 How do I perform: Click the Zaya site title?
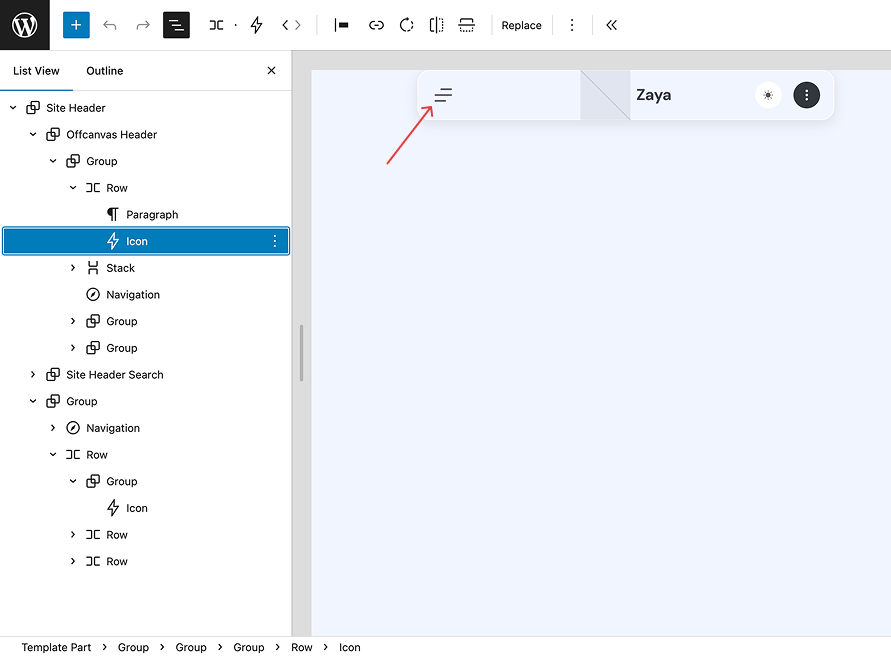(653, 95)
